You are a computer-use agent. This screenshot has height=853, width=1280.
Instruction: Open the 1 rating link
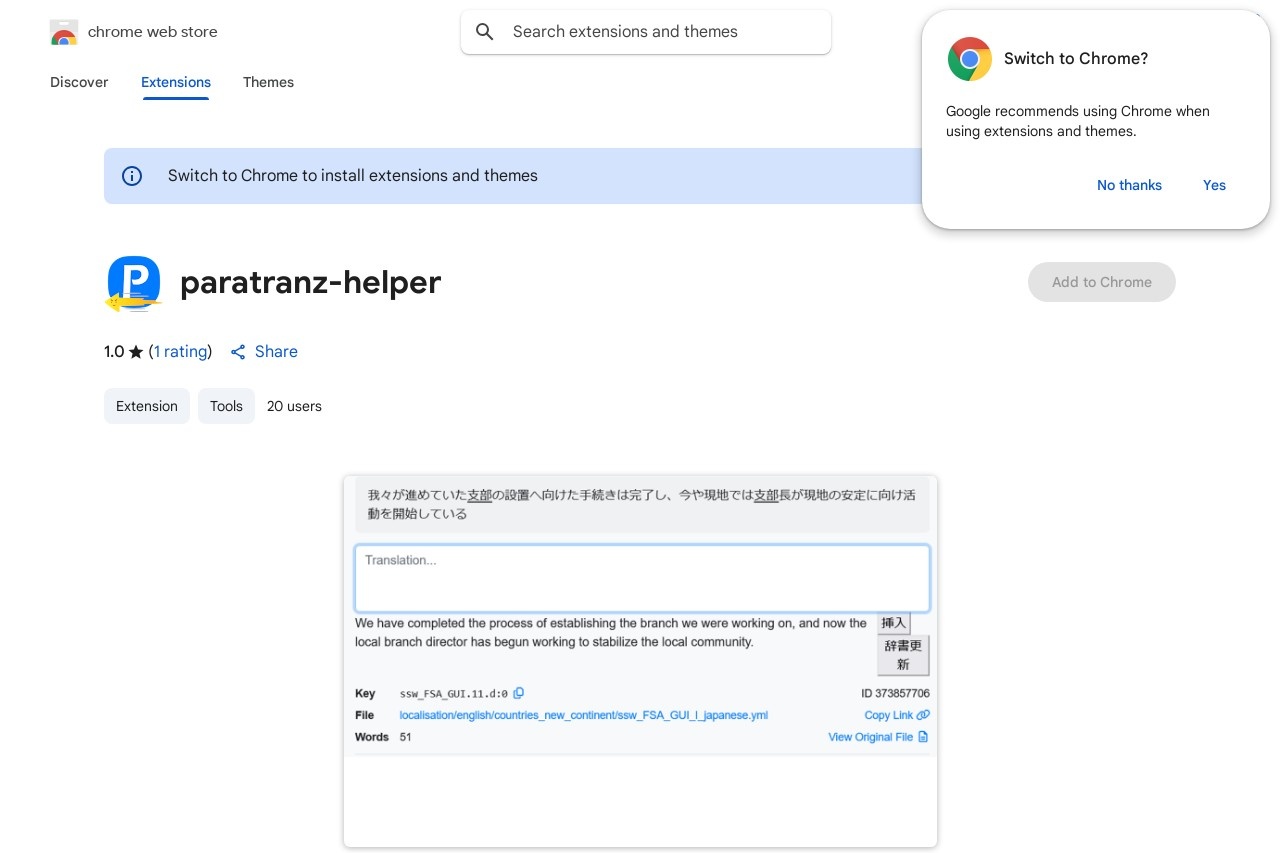point(180,352)
